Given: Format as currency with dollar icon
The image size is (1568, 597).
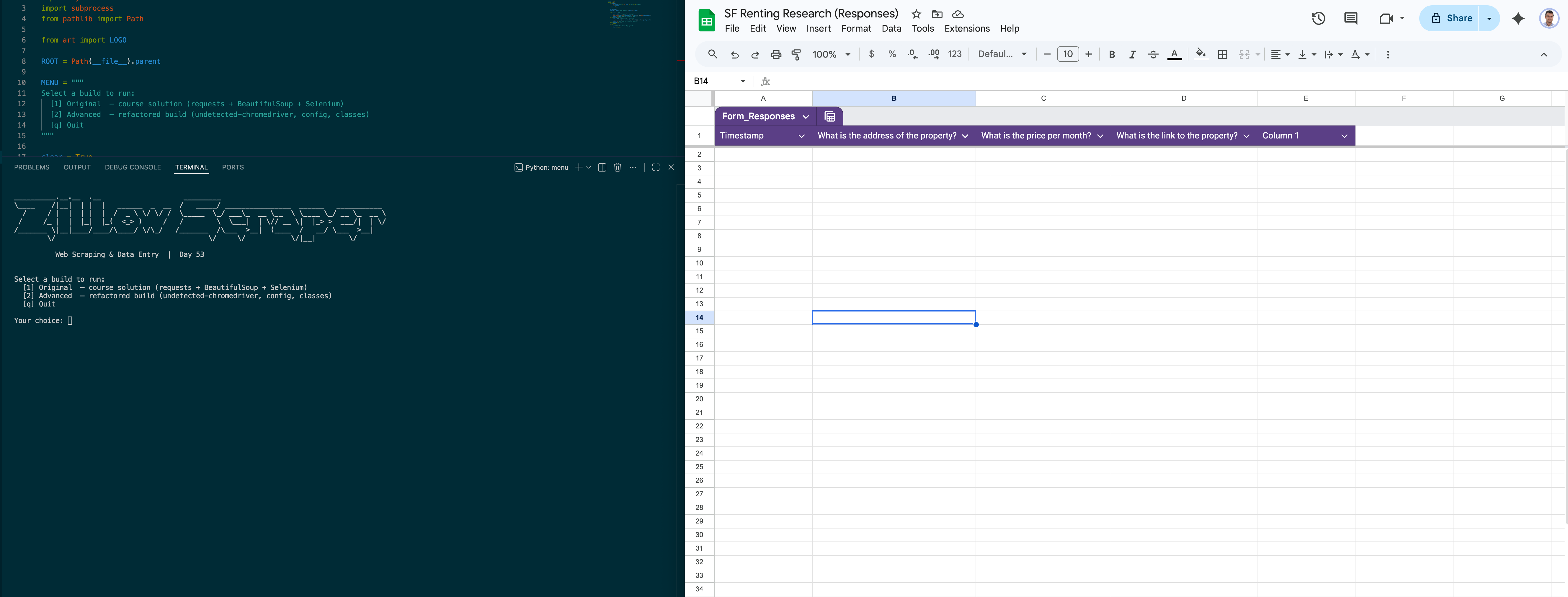Looking at the screenshot, I should [x=872, y=54].
